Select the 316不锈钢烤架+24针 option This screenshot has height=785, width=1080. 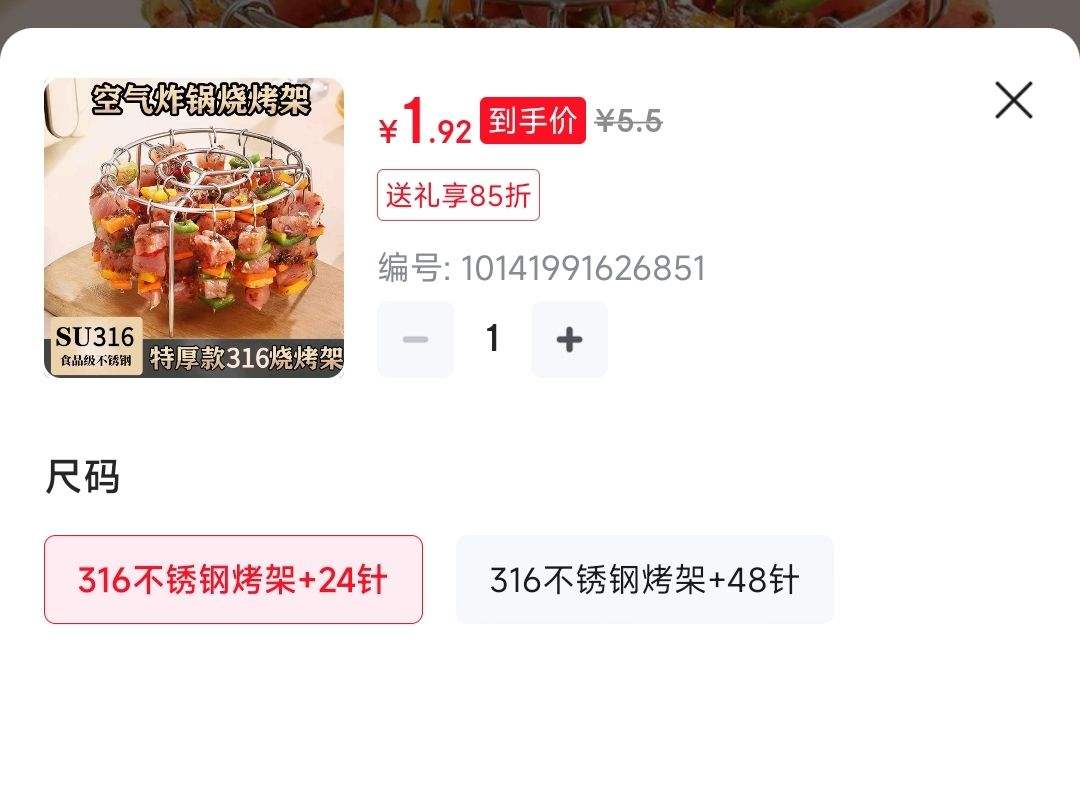click(233, 579)
